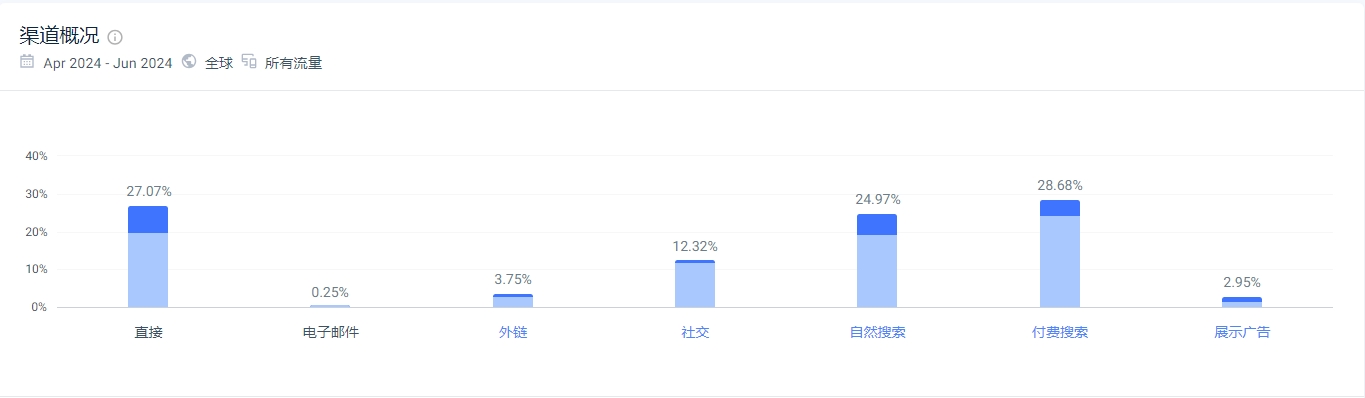1365x398 pixels.
Task: Click the 展示广告 bar showing 2.95%
Action: 1242,302
